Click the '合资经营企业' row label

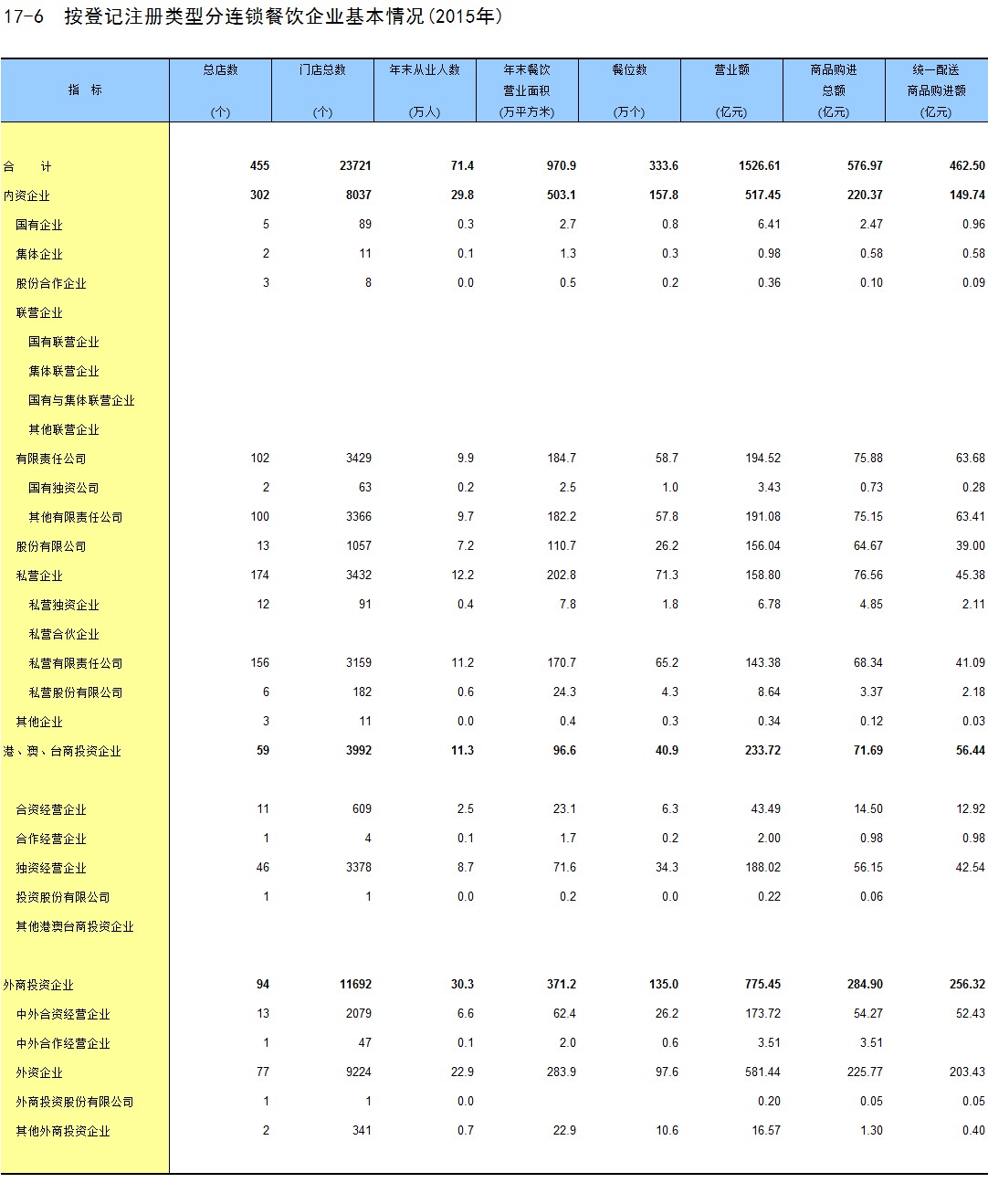[x=51, y=809]
